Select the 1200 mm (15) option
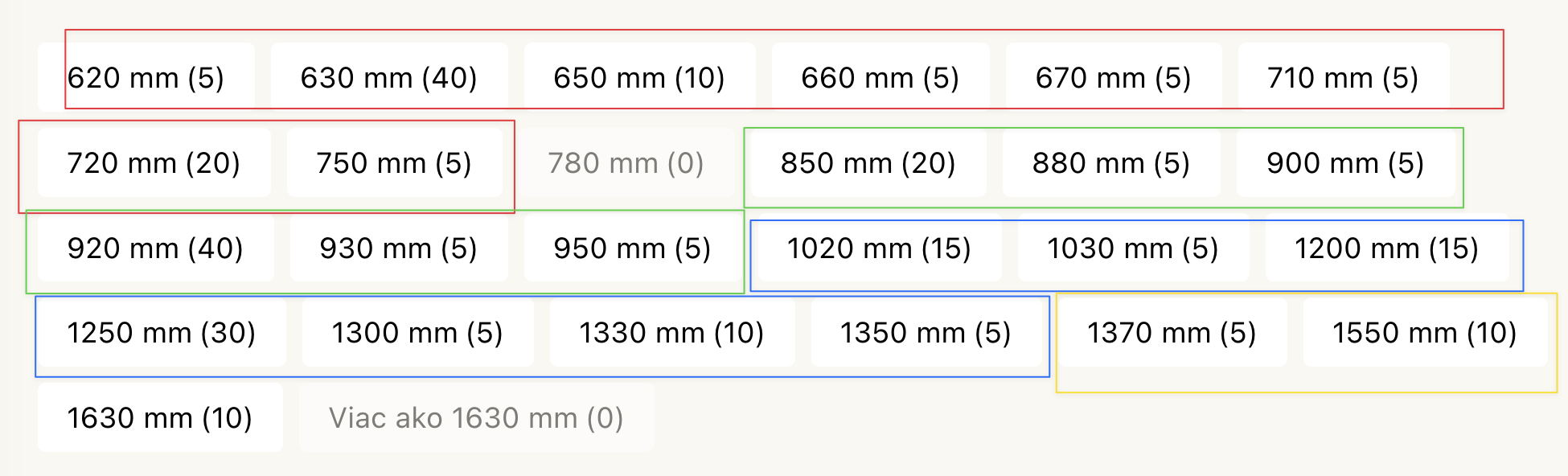 coord(1386,248)
